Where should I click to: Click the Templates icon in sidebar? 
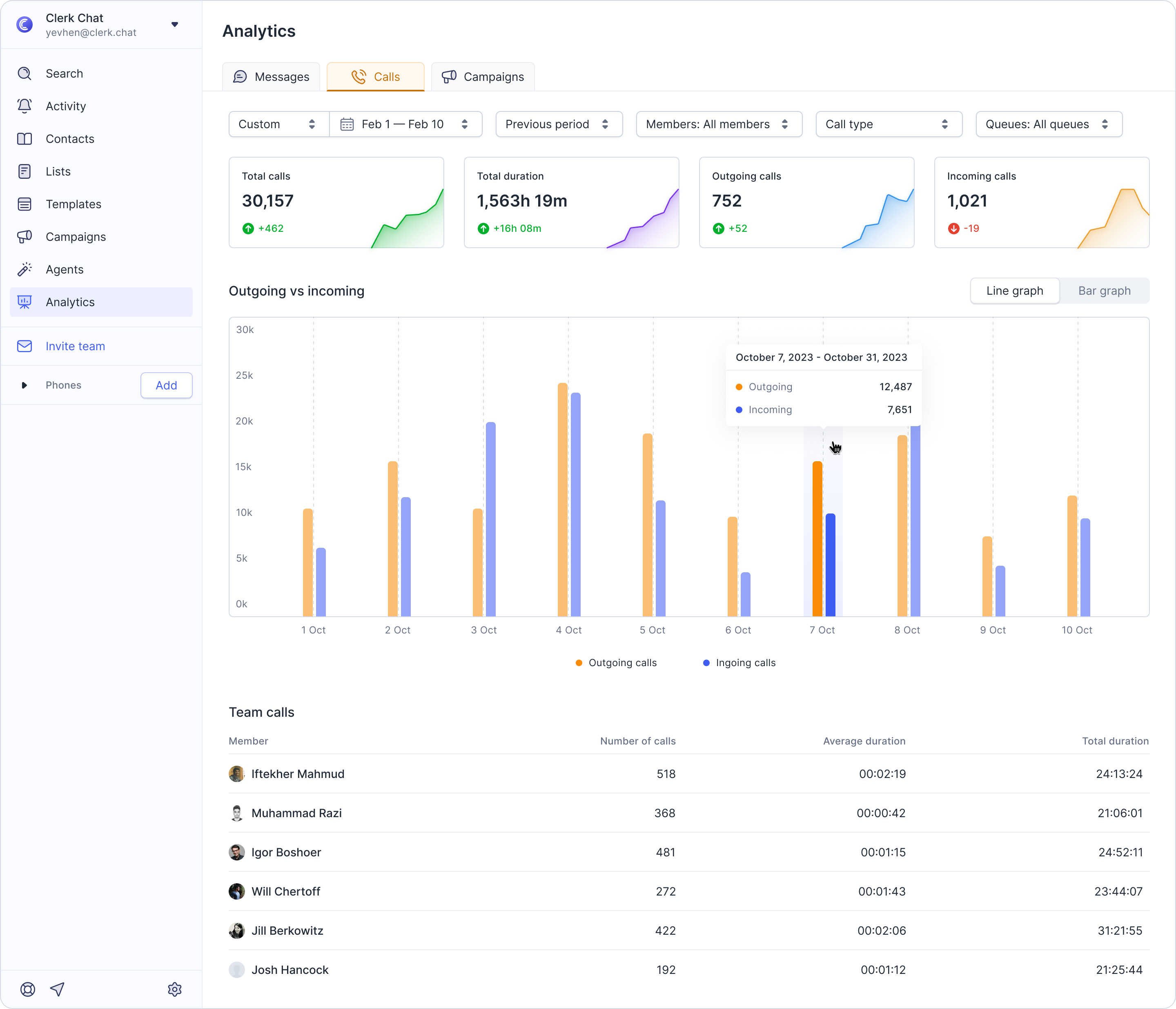(24, 204)
